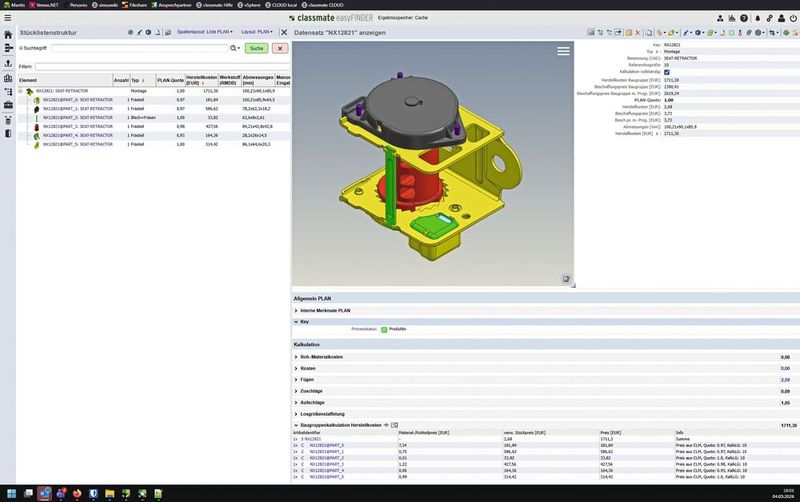800x502 pixels.
Task: Toggle Kalkulation vollständig checkbox
Action: [x=667, y=72]
